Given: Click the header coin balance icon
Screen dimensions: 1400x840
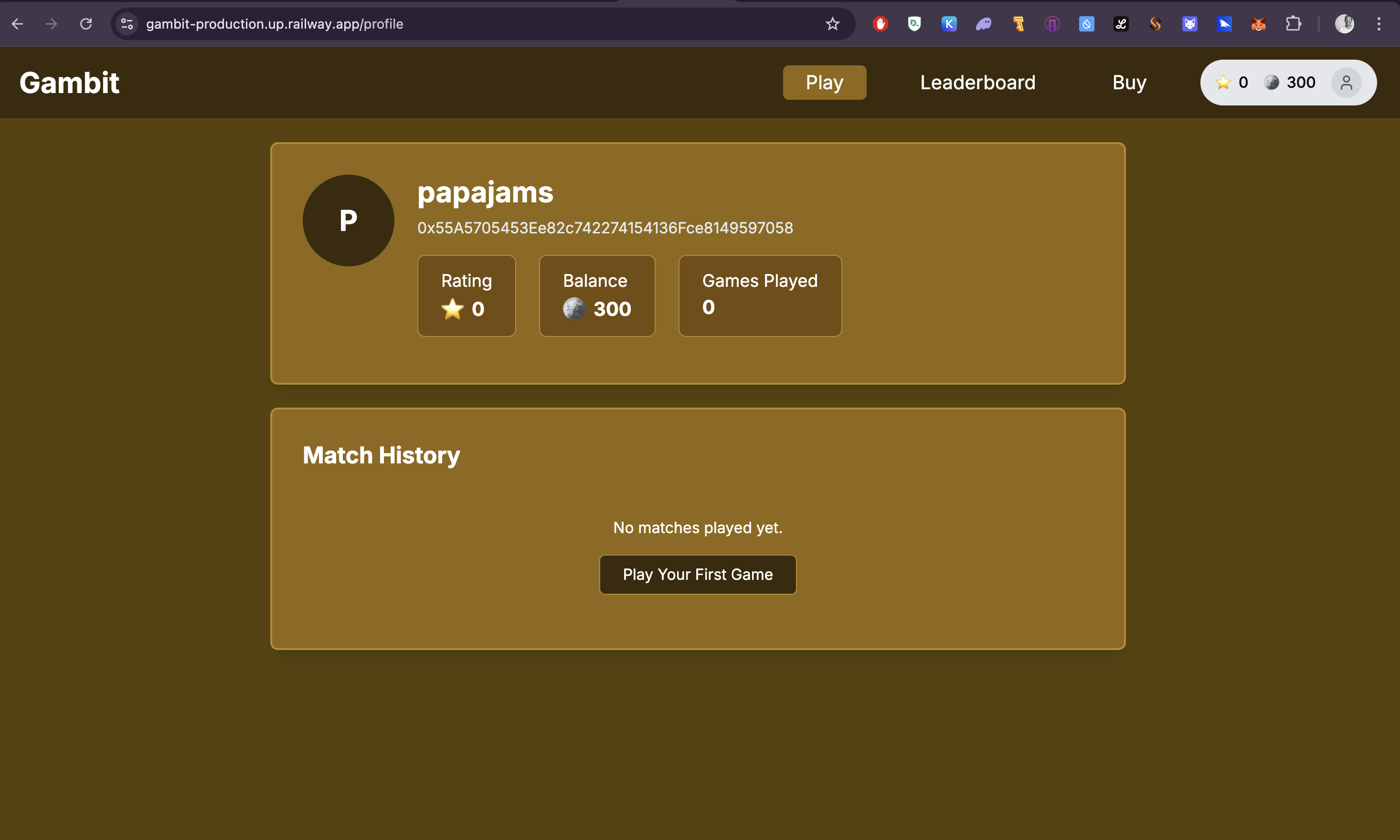Looking at the screenshot, I should [x=1272, y=83].
